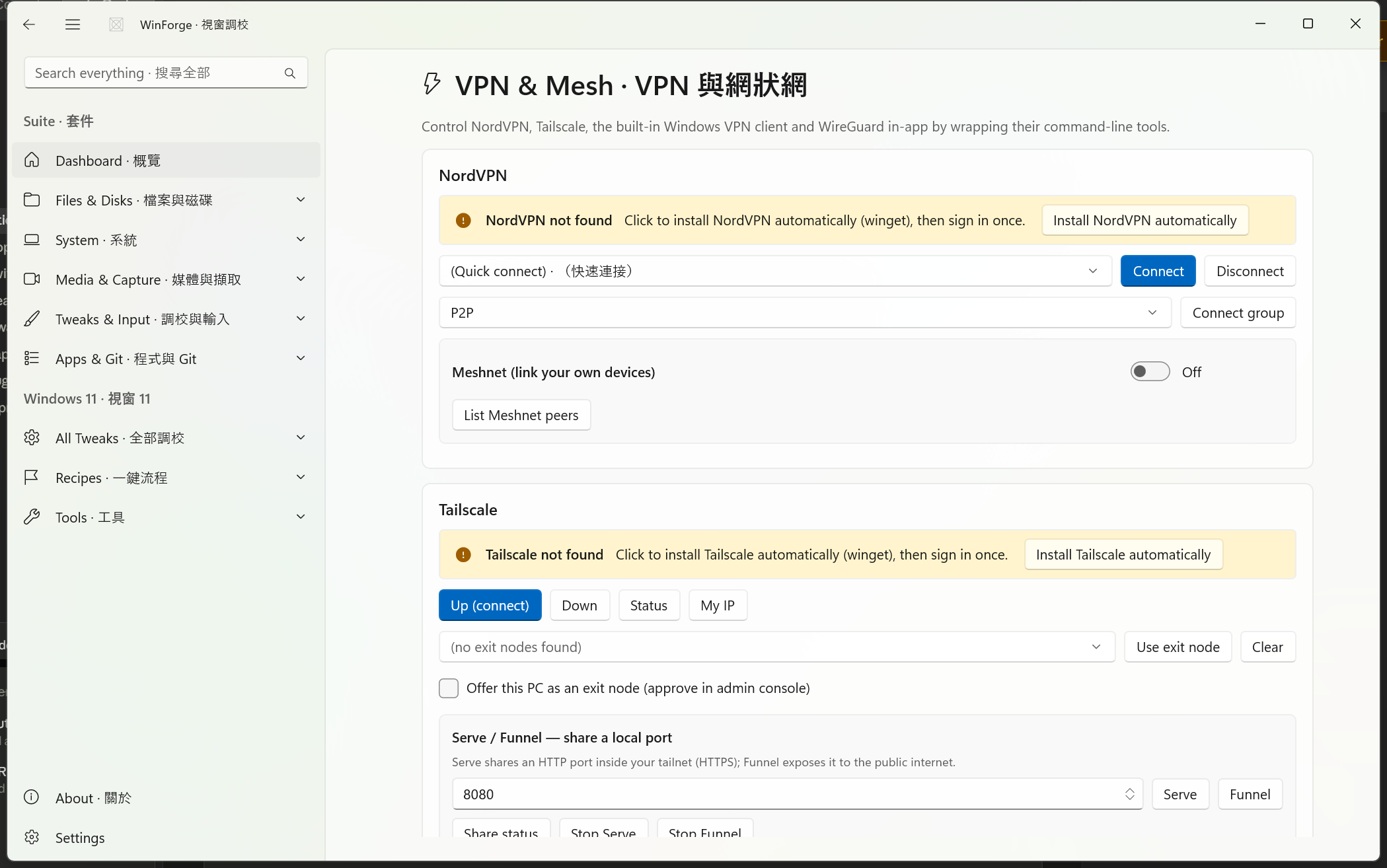Click the Search everything input field
1387x868 pixels.
(x=166, y=73)
